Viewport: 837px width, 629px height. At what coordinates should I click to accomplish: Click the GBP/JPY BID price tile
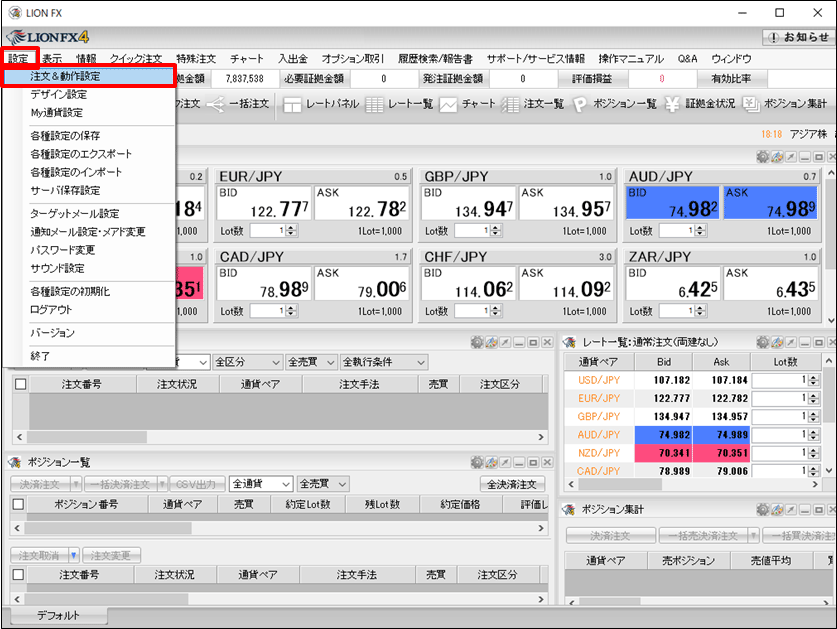[x=468, y=203]
